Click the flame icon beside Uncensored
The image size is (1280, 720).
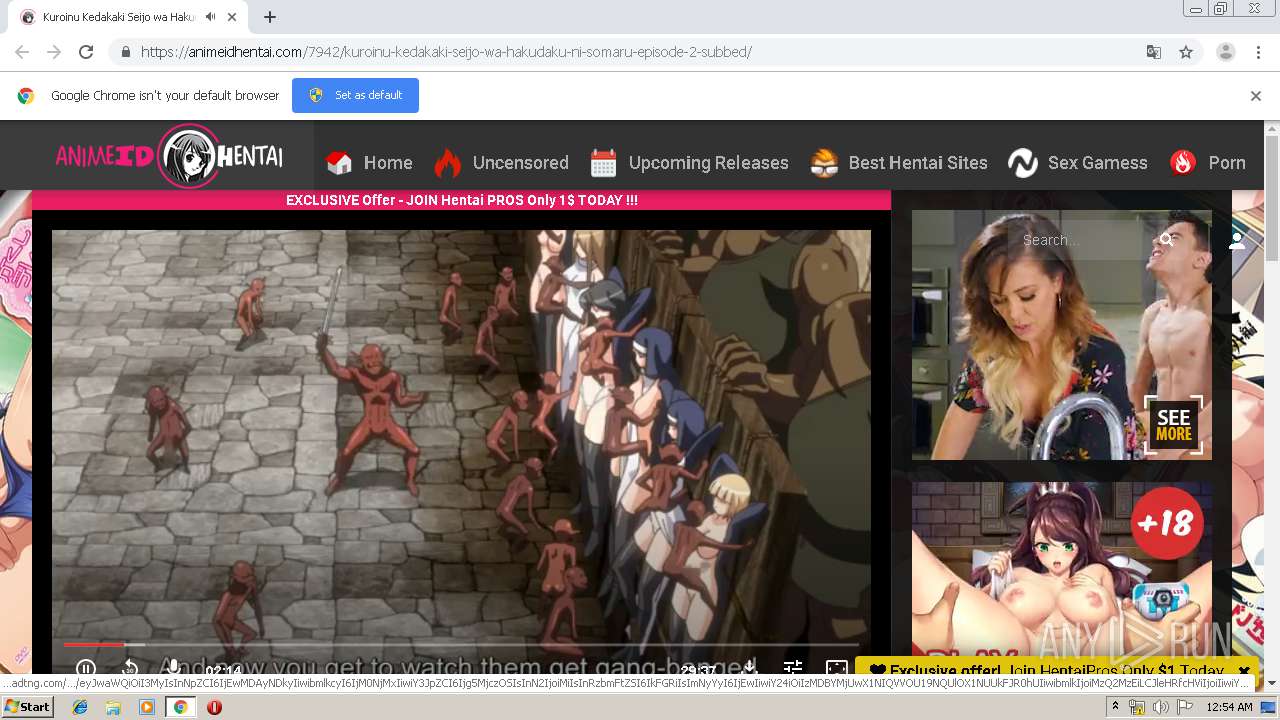pyautogui.click(x=447, y=162)
